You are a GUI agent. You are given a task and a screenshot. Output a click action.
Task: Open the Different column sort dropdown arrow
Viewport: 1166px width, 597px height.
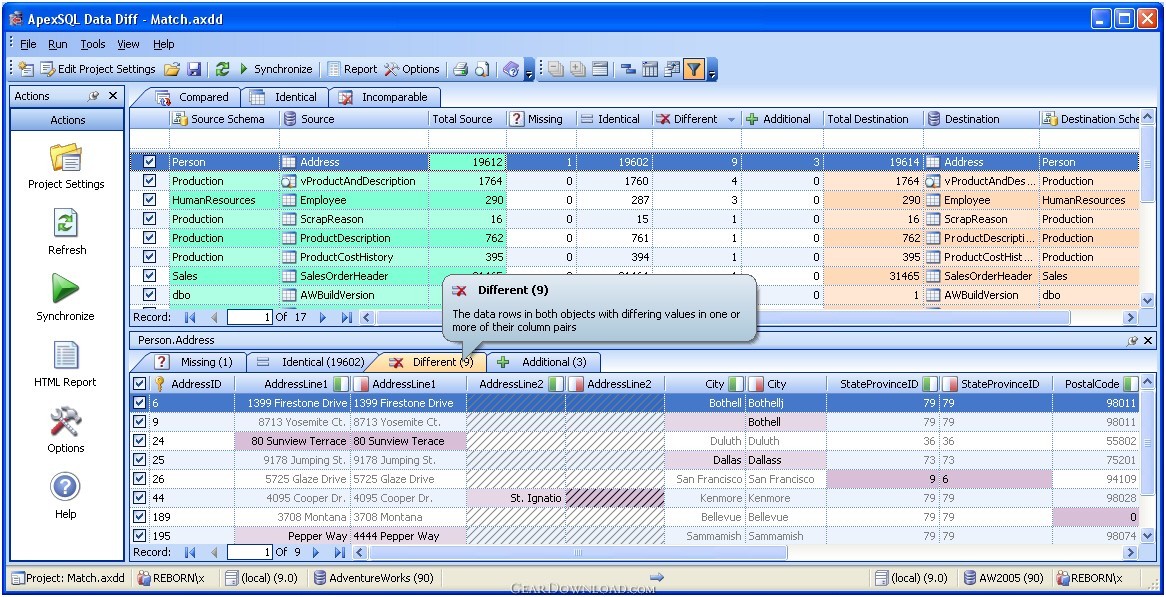coord(731,119)
